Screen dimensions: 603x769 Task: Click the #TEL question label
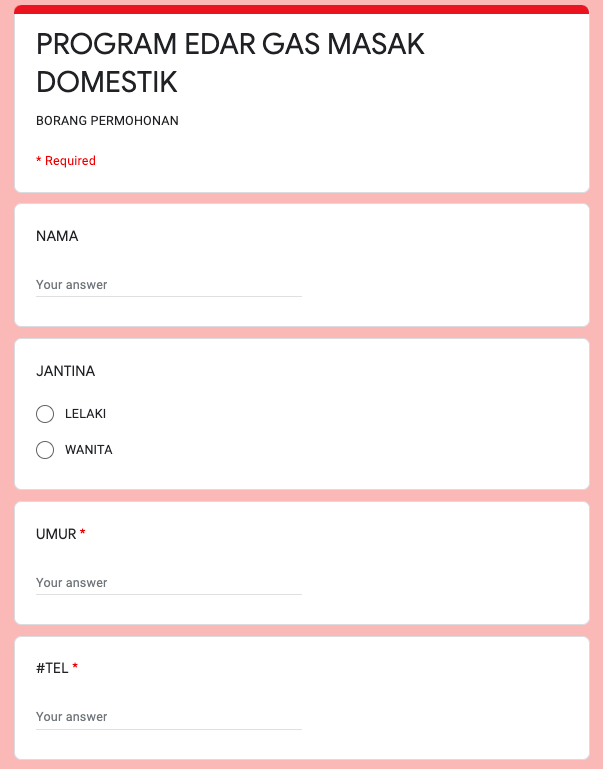52,668
